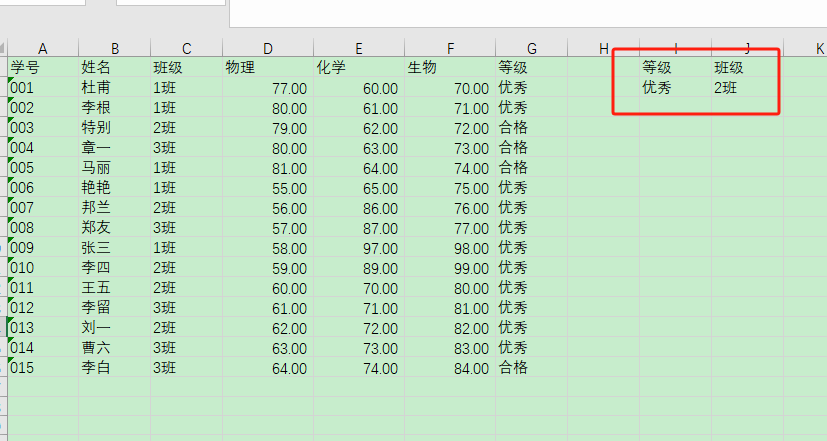827x441 pixels.
Task: Select student ID cell 012
Action: [x=43, y=308]
